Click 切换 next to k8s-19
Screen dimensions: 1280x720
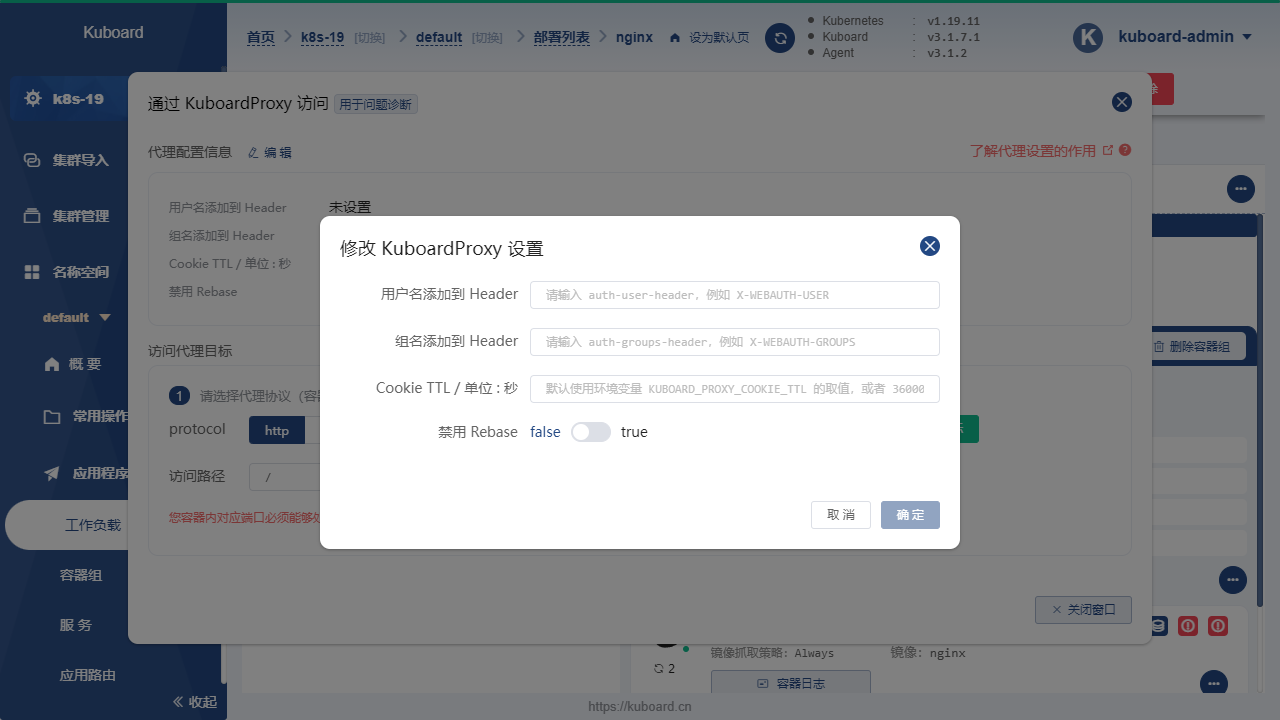tap(369, 38)
